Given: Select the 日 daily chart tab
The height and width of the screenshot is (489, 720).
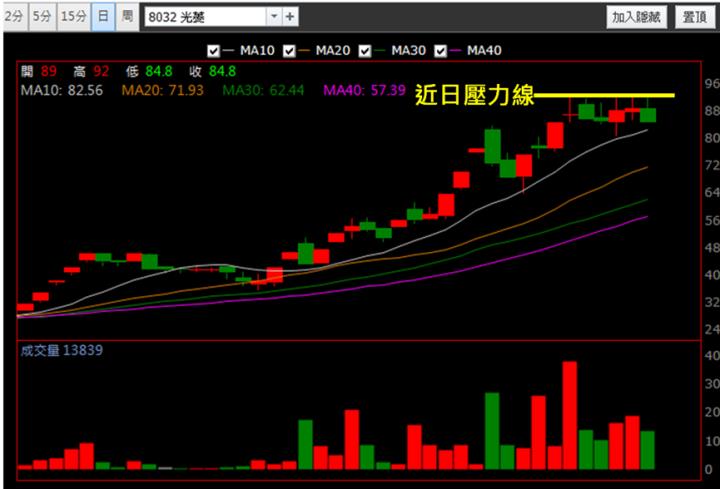Looking at the screenshot, I should click(103, 17).
